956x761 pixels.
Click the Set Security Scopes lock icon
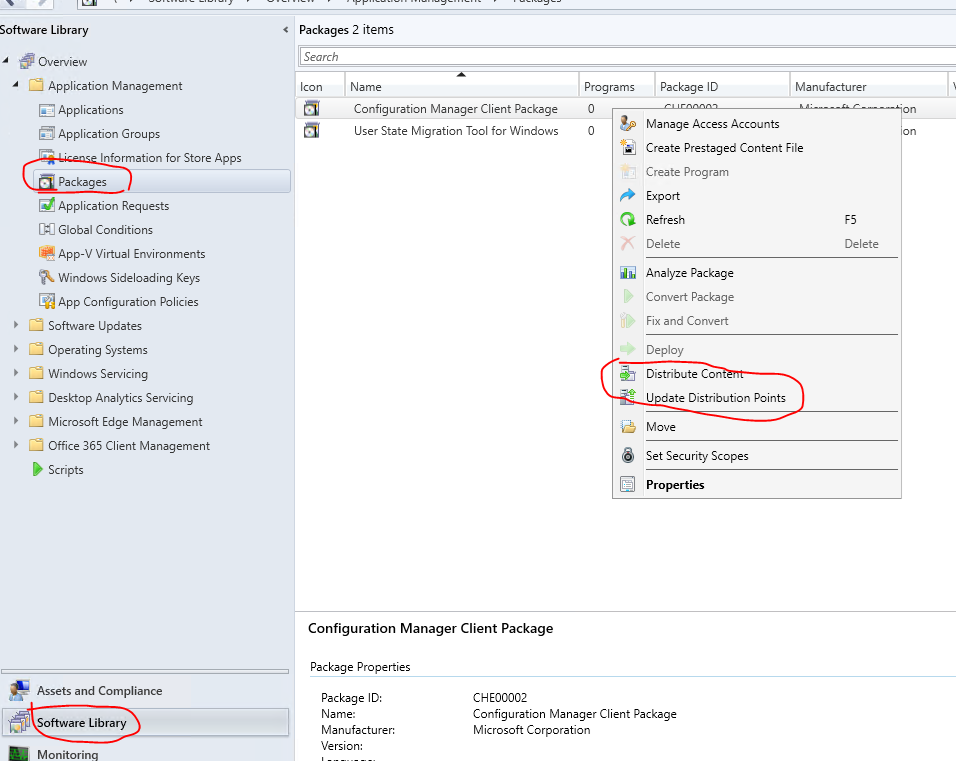628,455
